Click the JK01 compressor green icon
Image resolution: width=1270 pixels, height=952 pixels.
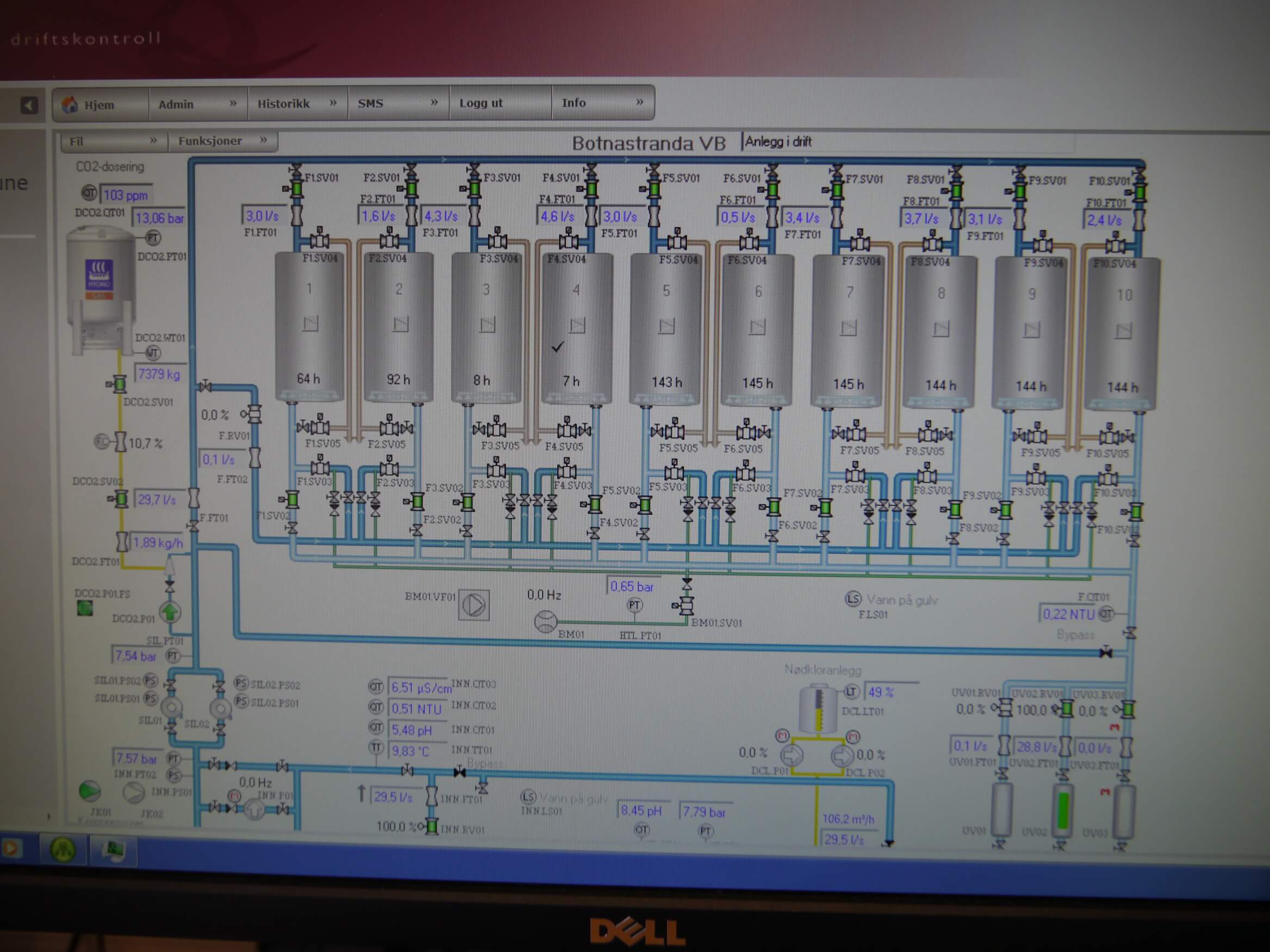pyautogui.click(x=90, y=791)
